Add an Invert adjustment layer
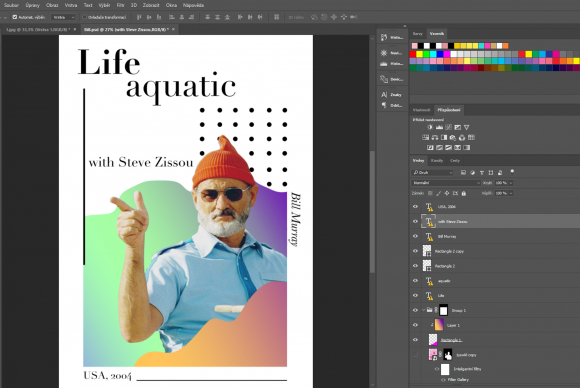 point(430,148)
